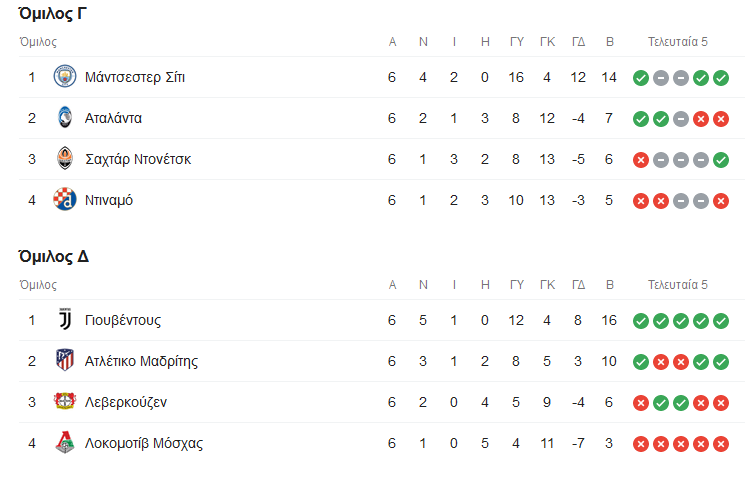This screenshot has height=487, width=745.
Task: Click Dinamo's first red loss icon
Action: (x=640, y=201)
